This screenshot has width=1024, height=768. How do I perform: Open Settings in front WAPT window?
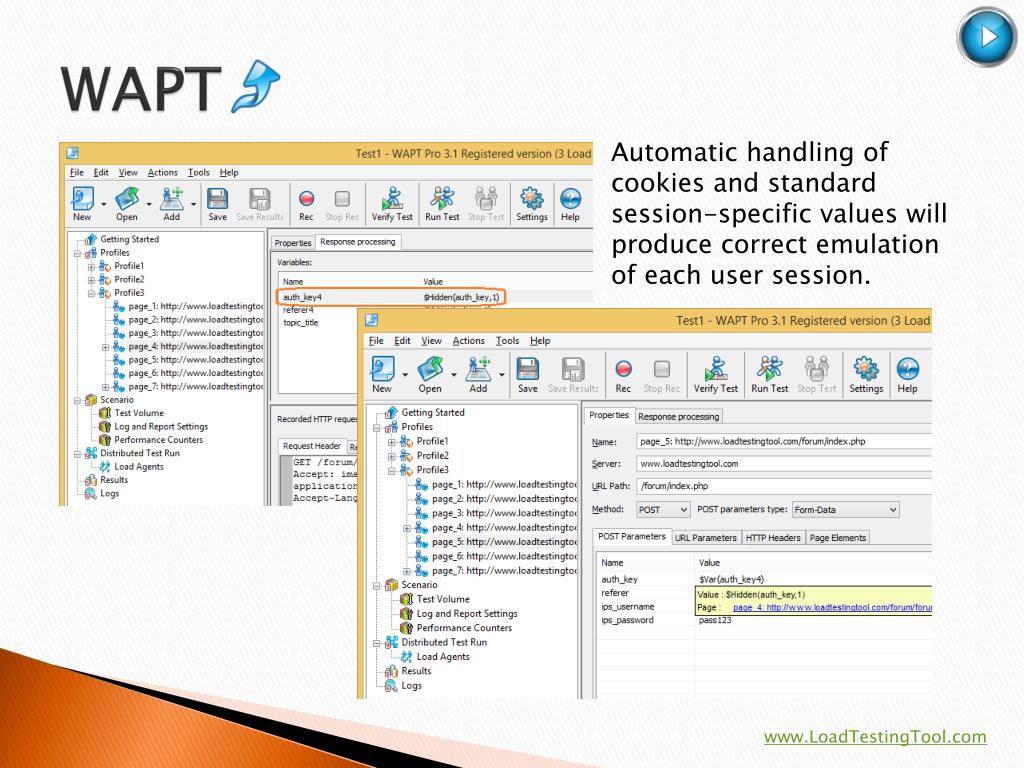coord(866,374)
